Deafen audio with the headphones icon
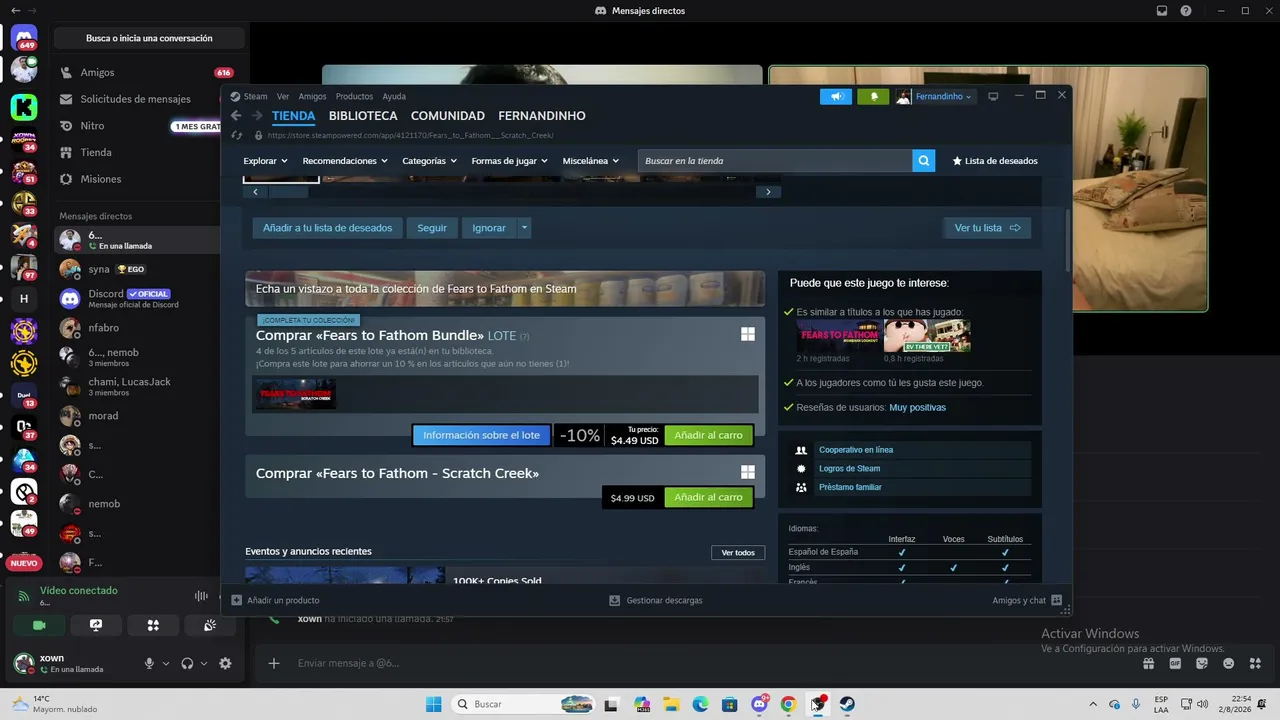 (187, 663)
